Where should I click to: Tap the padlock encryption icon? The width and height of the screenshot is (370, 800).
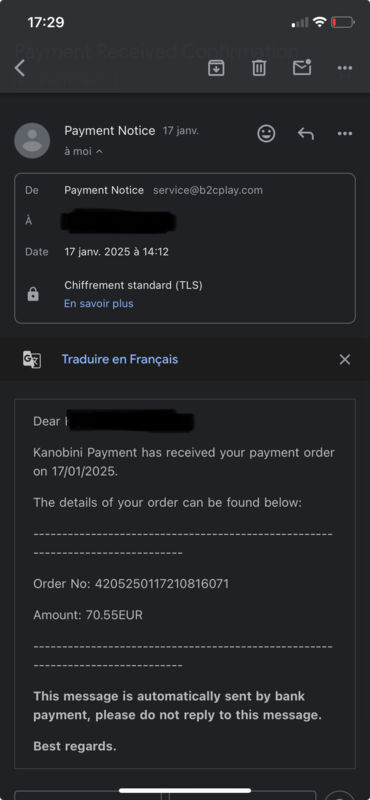pyautogui.click(x=33, y=294)
